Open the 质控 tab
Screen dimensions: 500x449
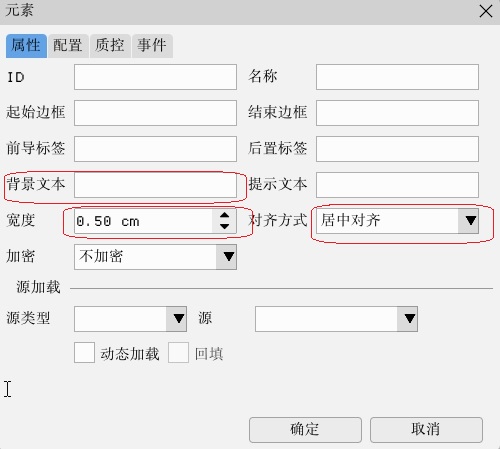point(110,46)
